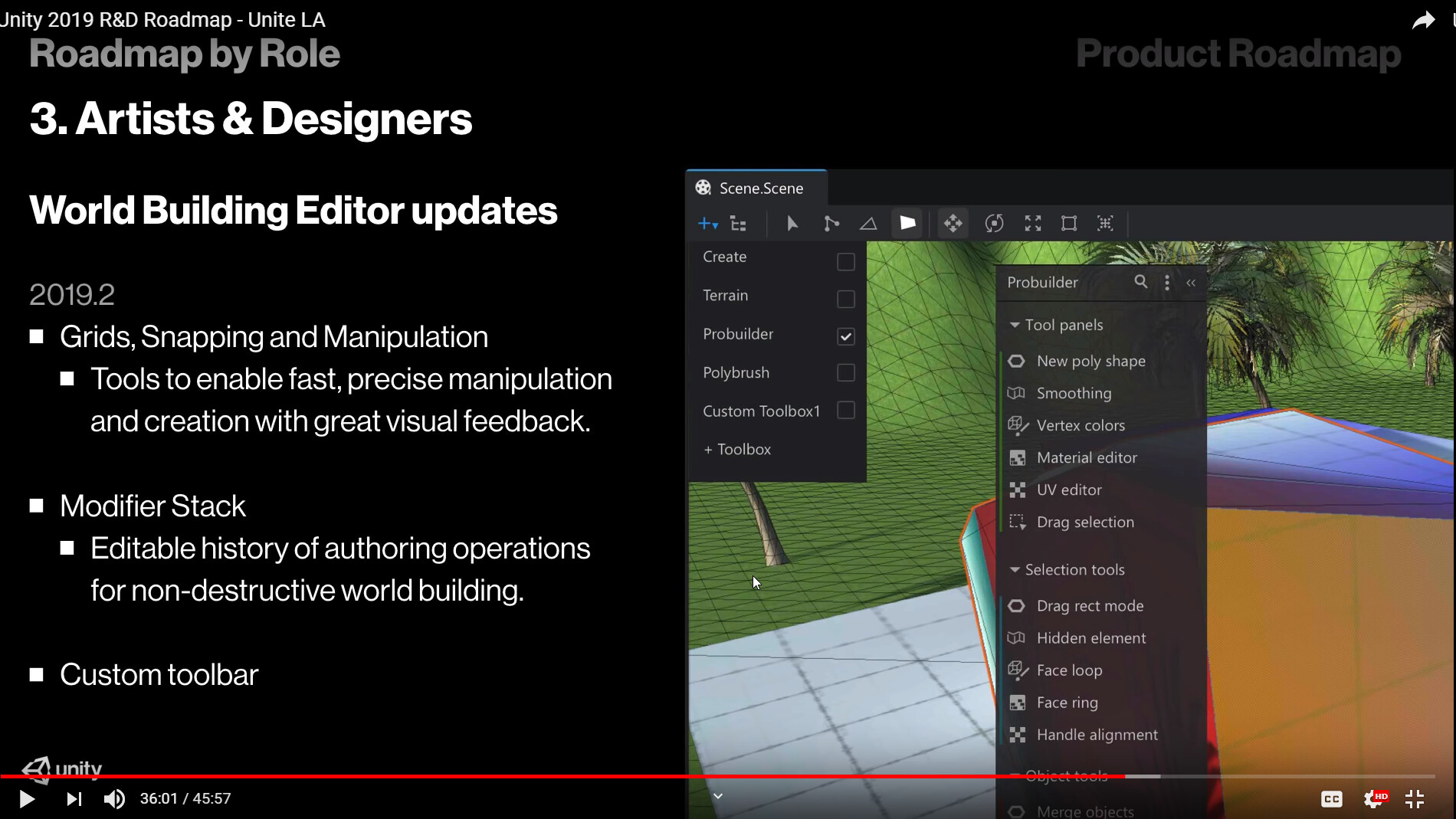Viewport: 1456px width, 819px height.
Task: Add a new toolbox with + Toolbox
Action: tap(737, 449)
